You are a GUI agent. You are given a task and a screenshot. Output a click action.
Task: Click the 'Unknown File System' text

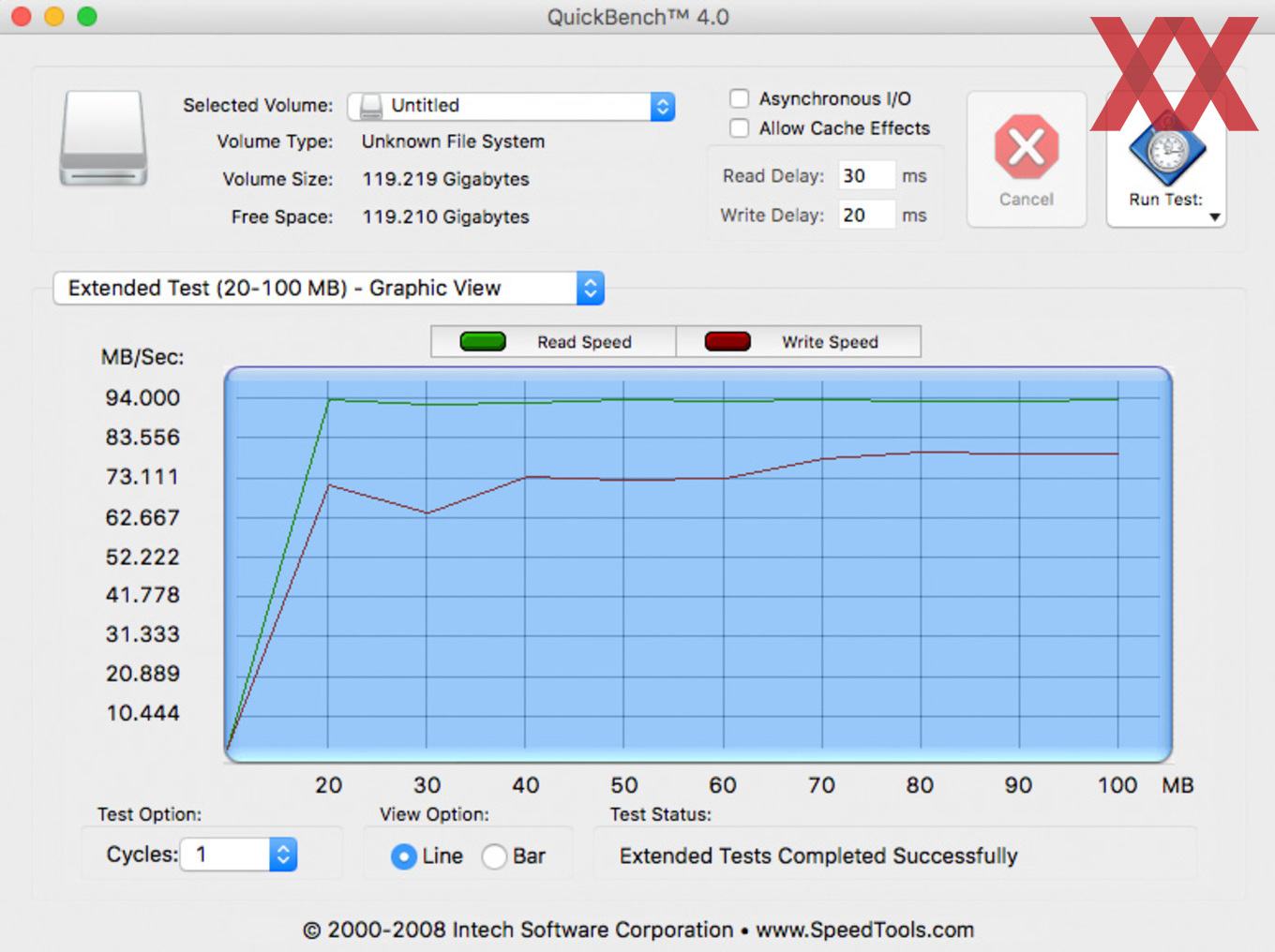coord(453,141)
